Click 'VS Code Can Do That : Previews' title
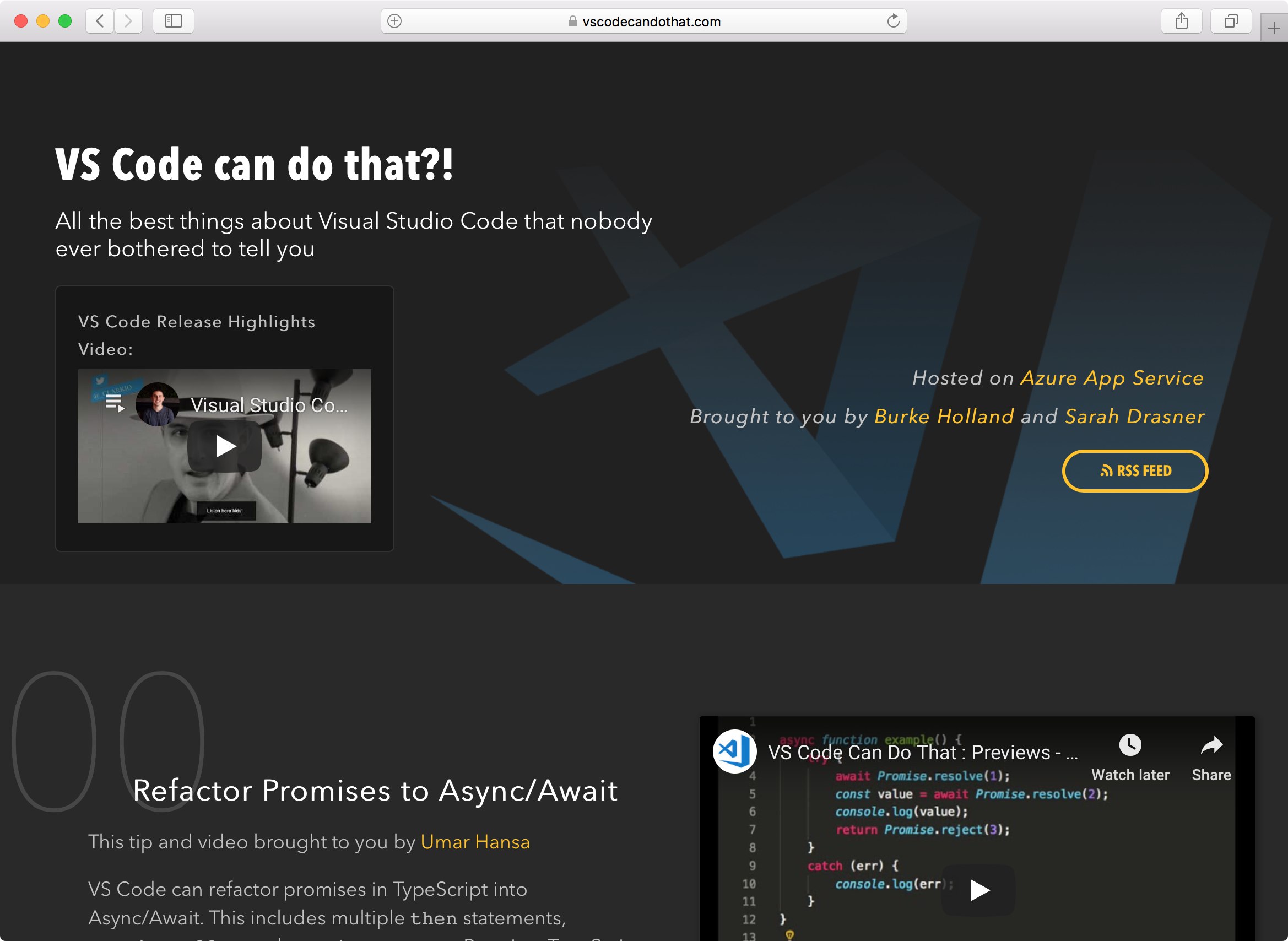Screen dimensions: 1288x941 pyautogui.click(x=922, y=753)
